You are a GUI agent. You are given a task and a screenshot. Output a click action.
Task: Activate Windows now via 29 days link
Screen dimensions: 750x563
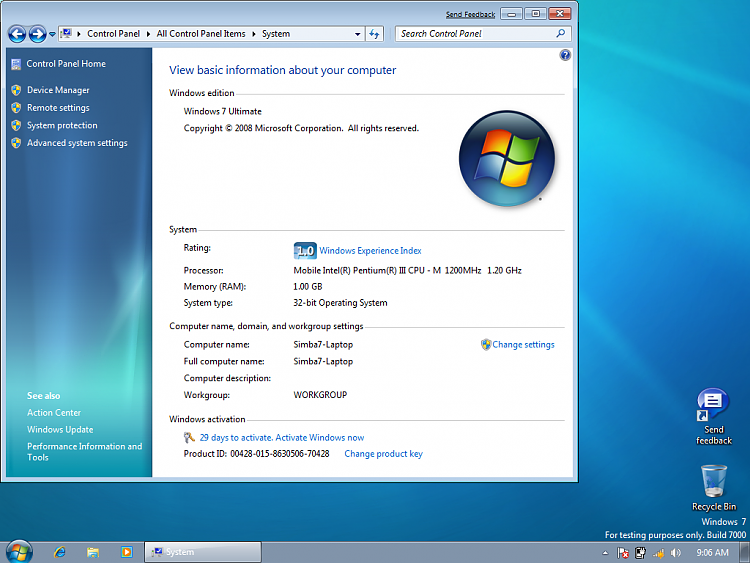[282, 438]
